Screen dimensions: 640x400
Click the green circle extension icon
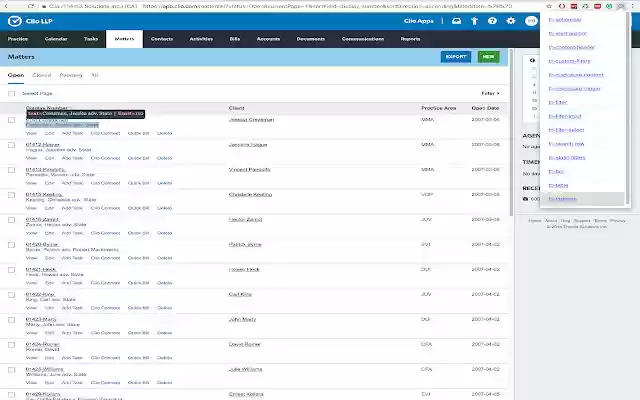point(609,6)
